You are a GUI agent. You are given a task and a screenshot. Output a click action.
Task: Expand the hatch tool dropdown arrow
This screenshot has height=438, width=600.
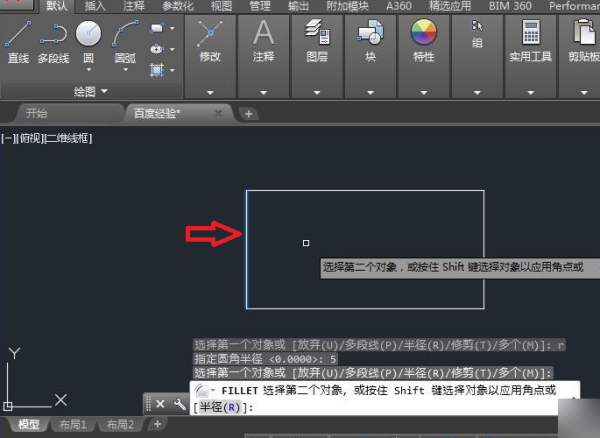click(x=172, y=70)
